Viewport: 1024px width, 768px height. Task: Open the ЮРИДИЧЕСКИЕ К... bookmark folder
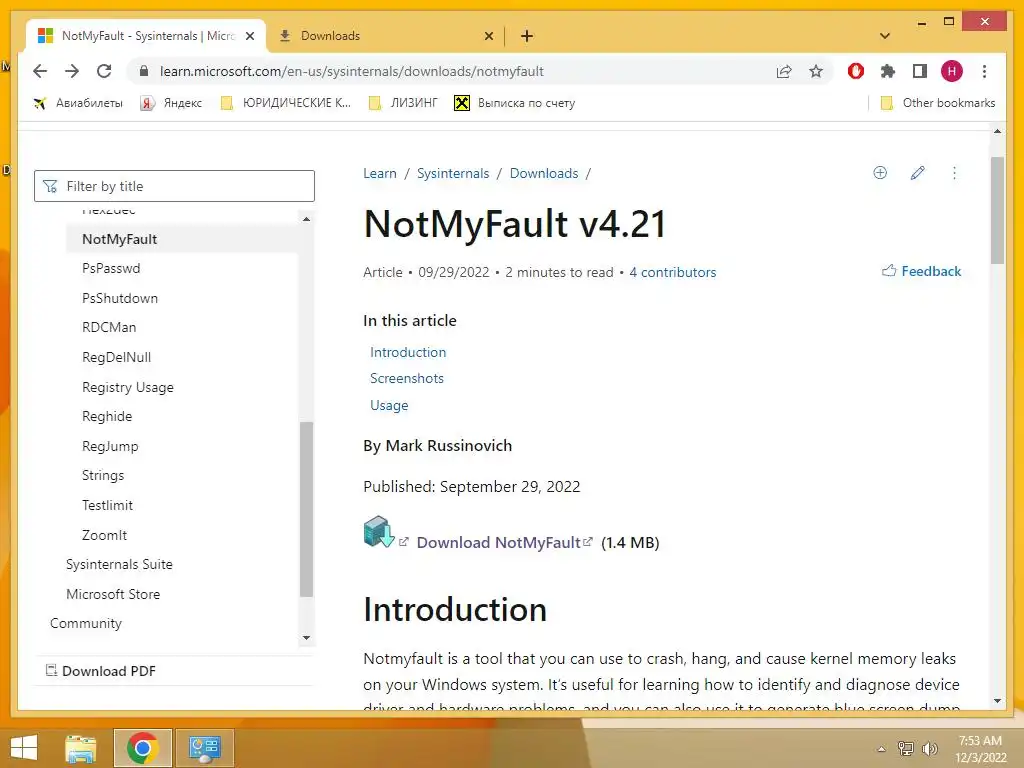point(286,103)
